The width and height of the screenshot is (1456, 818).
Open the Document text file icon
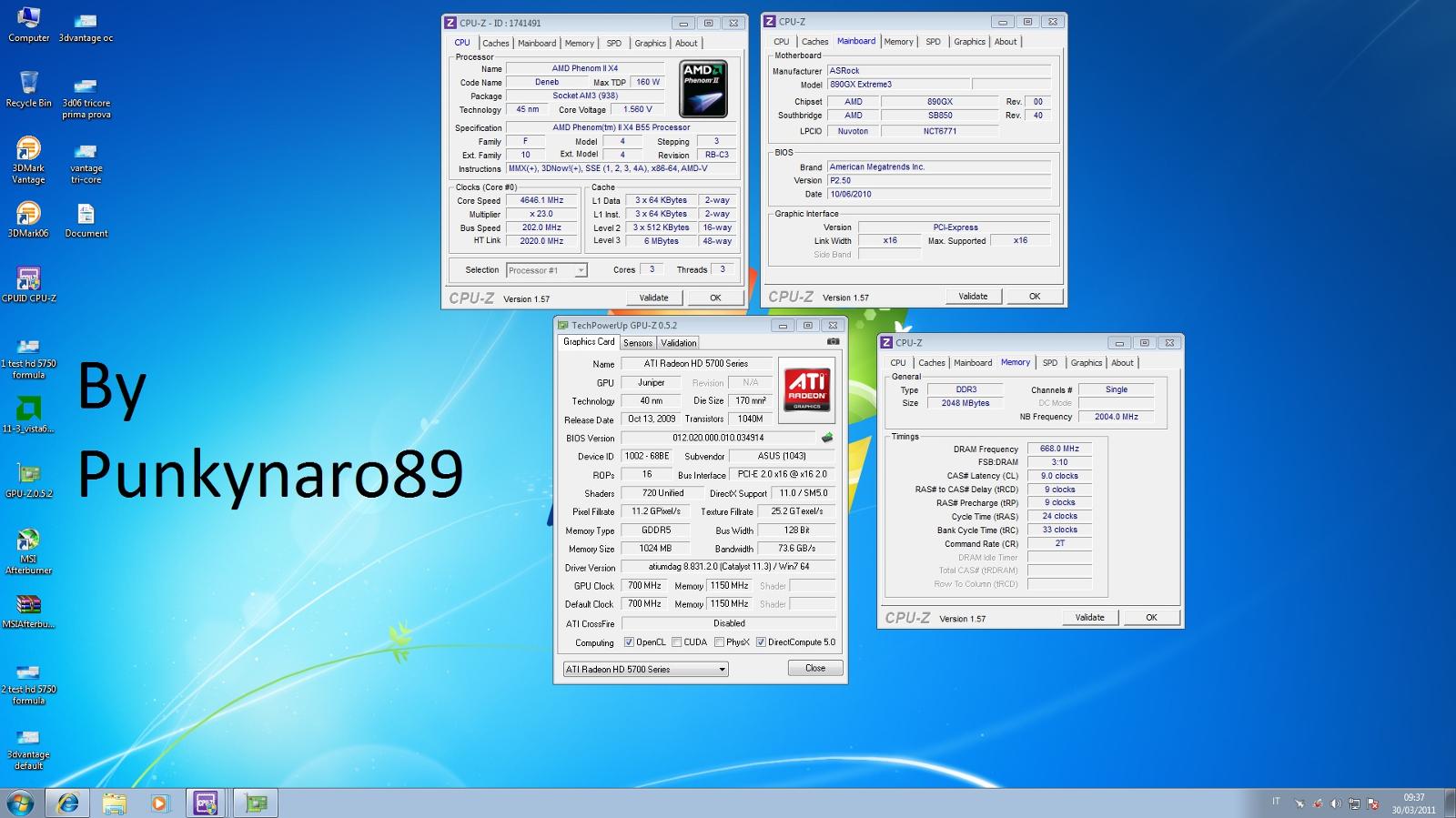tap(86, 219)
